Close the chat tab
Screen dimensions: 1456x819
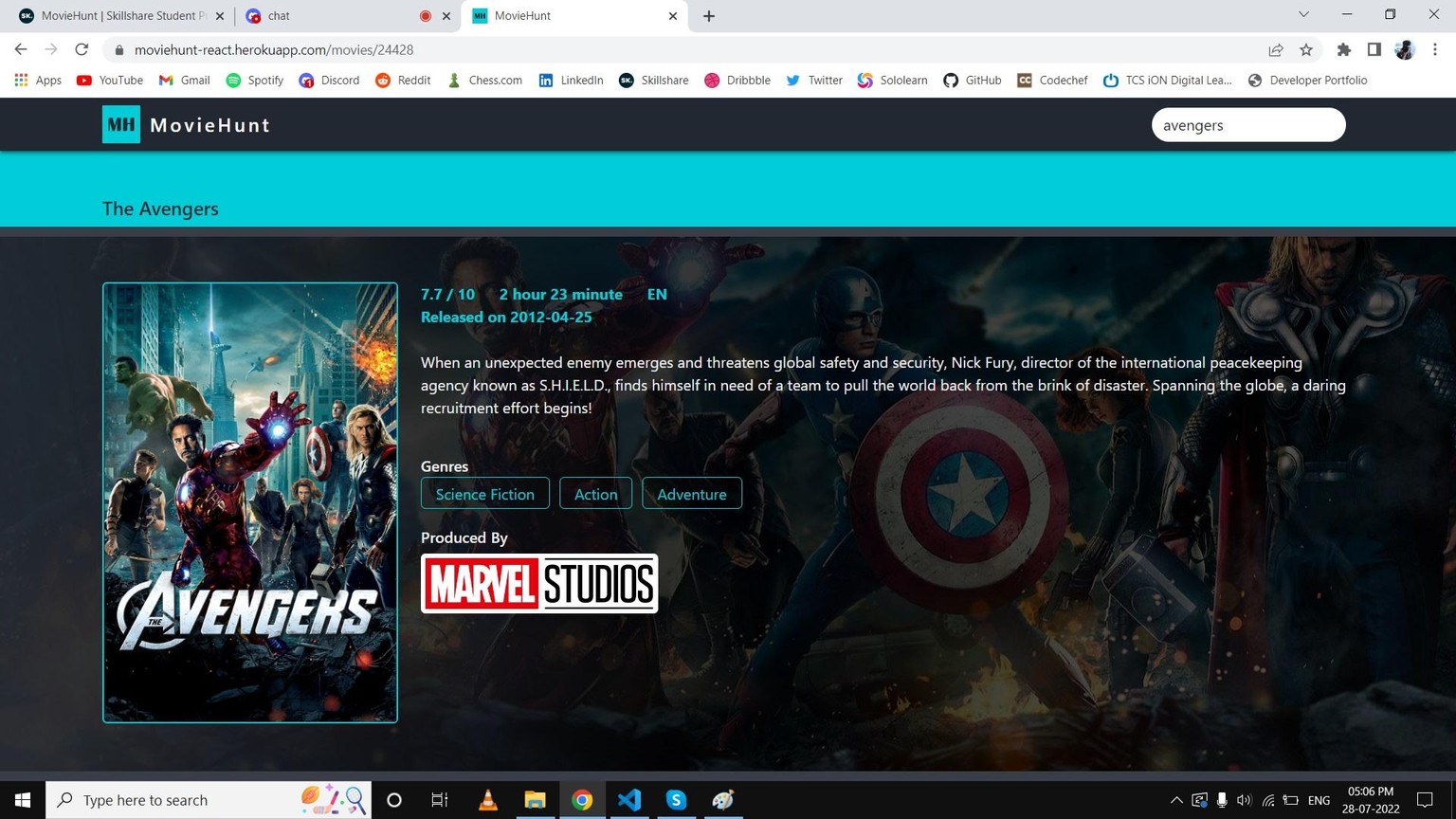pos(446,16)
